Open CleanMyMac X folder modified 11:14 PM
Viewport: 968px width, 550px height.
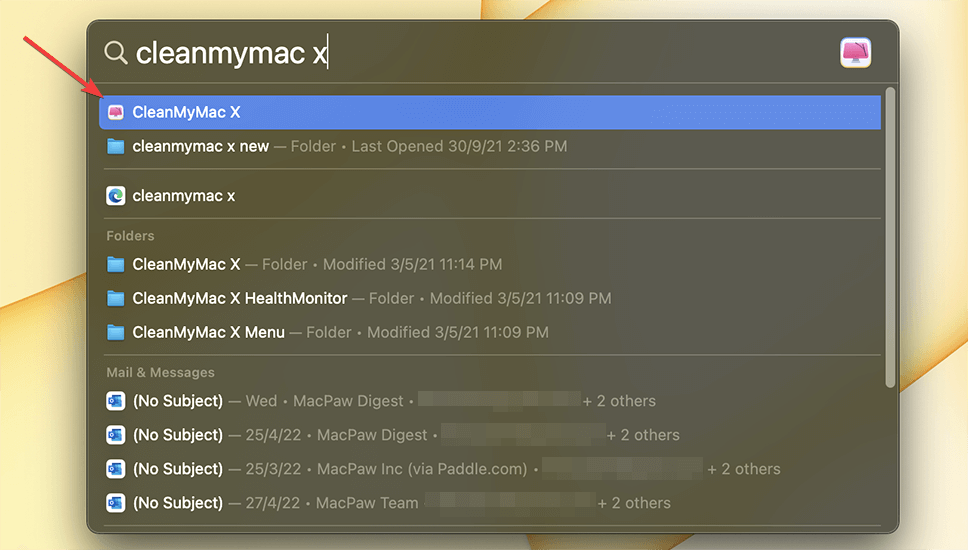(x=490, y=264)
